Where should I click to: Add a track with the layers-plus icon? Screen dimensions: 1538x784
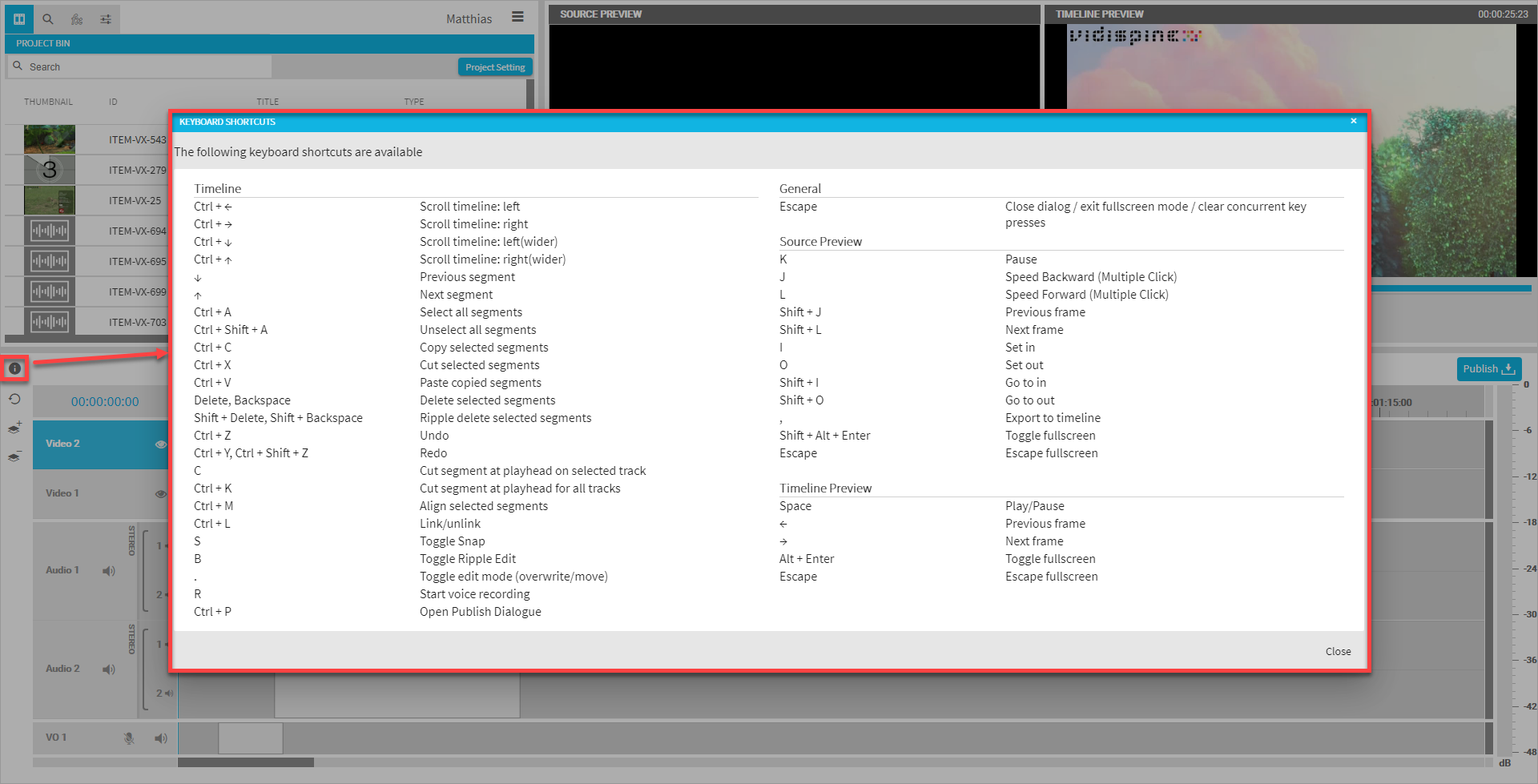[14, 428]
